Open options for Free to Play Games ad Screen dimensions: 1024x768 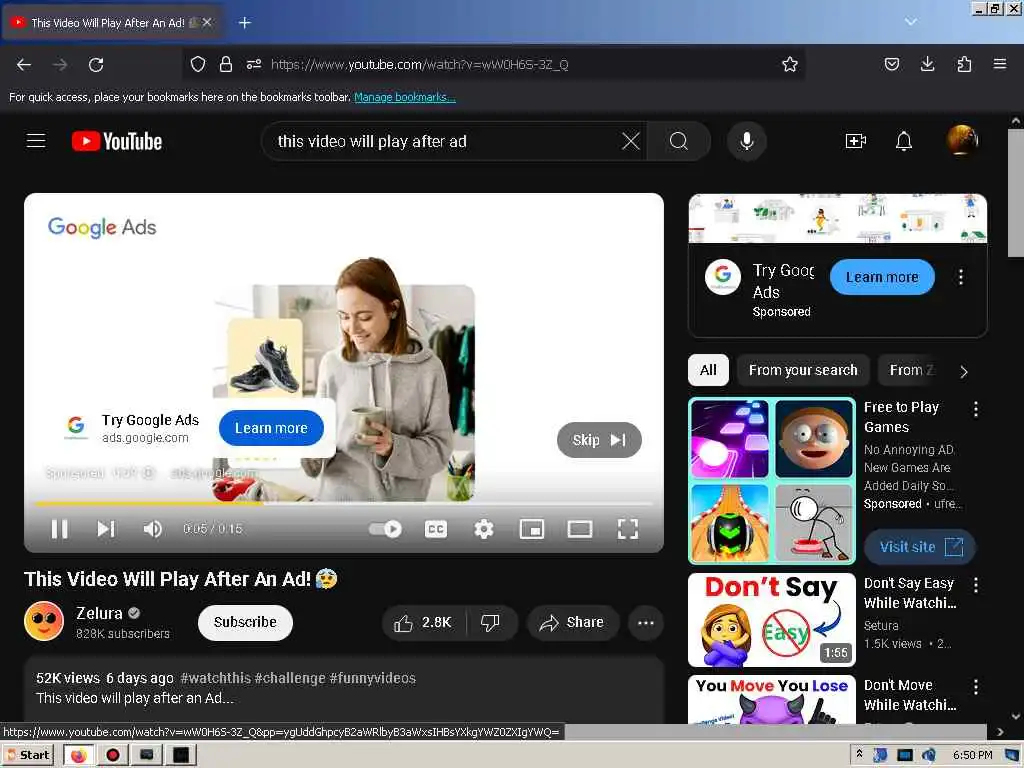[x=976, y=409]
